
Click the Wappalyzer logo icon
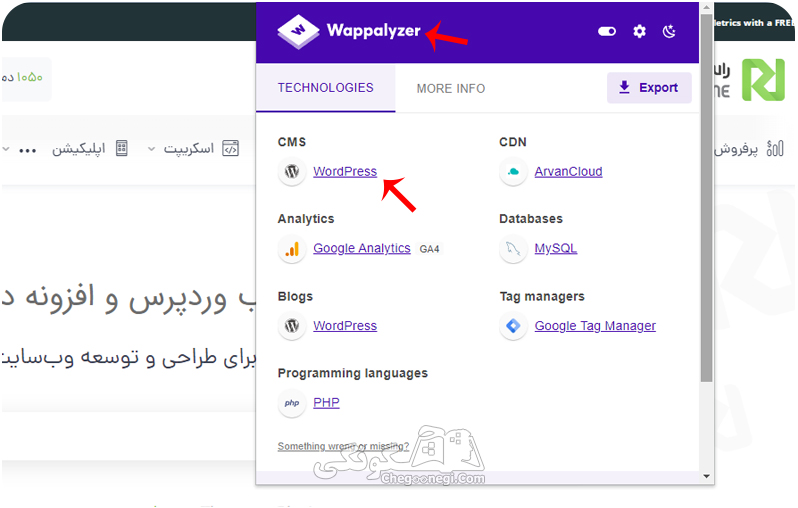298,31
